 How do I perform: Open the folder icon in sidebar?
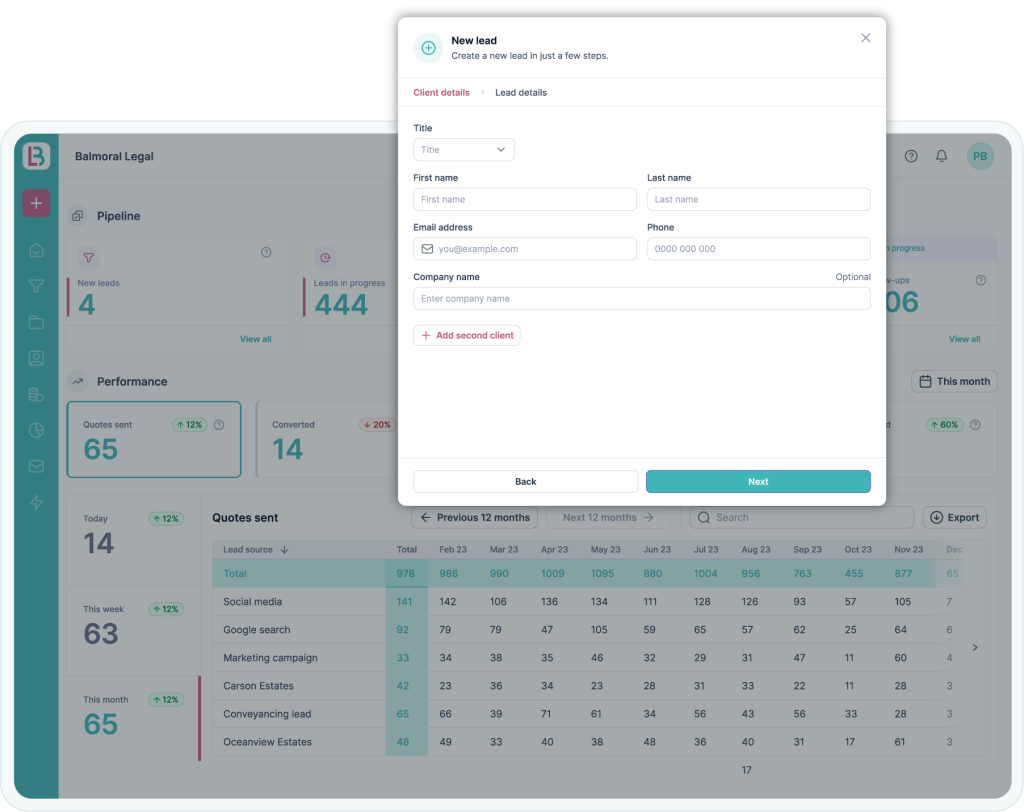(36, 322)
